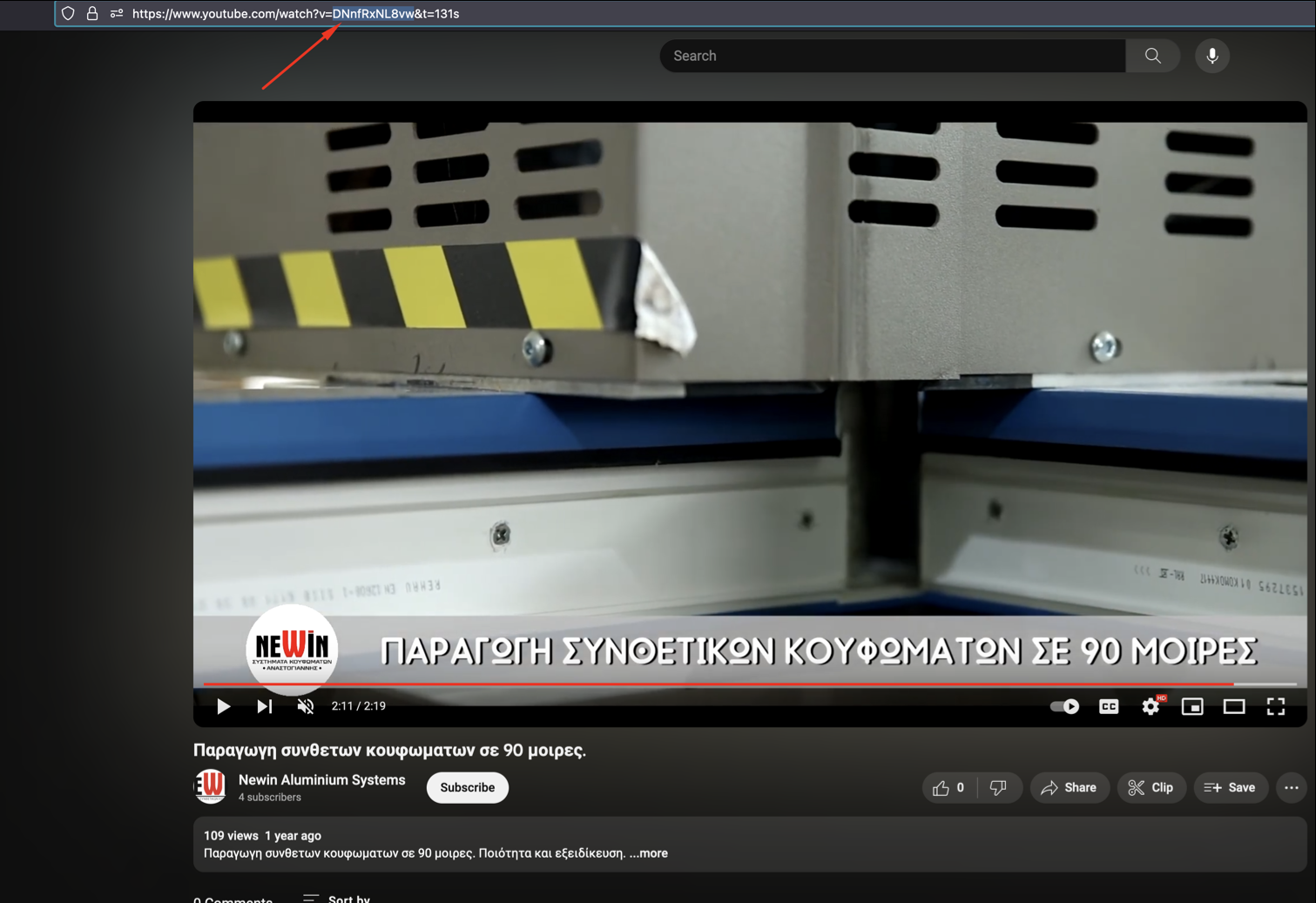Switch to theater mode
Viewport: 1316px width, 903px height.
click(x=1234, y=706)
